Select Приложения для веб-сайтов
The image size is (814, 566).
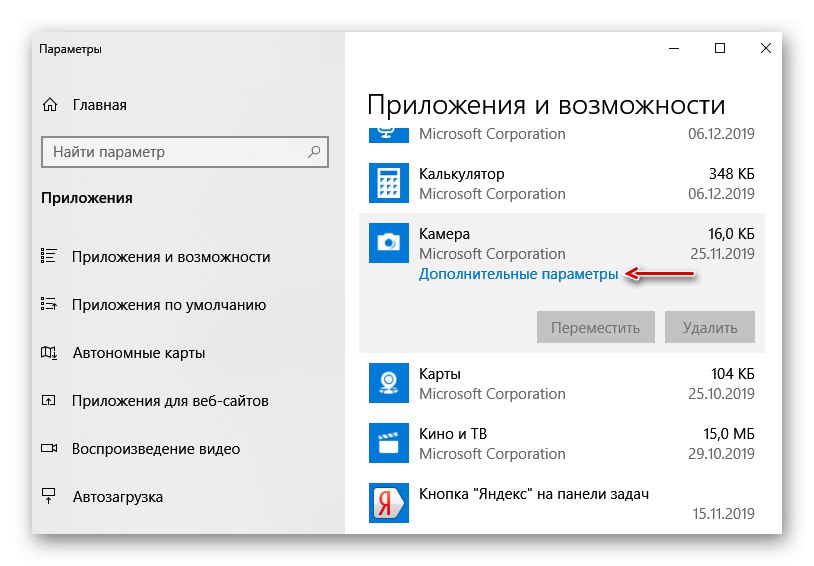pos(170,400)
